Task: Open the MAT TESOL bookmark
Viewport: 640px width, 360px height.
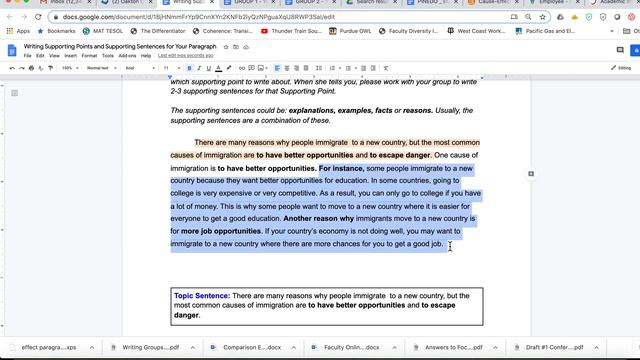Action: [x=102, y=31]
